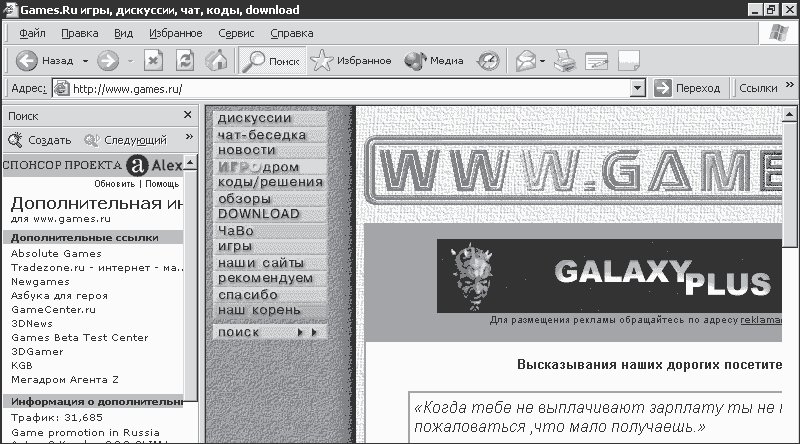Viewport: 800px width, 444px height.
Task: Open the обзоры site menu item
Action: (270, 199)
